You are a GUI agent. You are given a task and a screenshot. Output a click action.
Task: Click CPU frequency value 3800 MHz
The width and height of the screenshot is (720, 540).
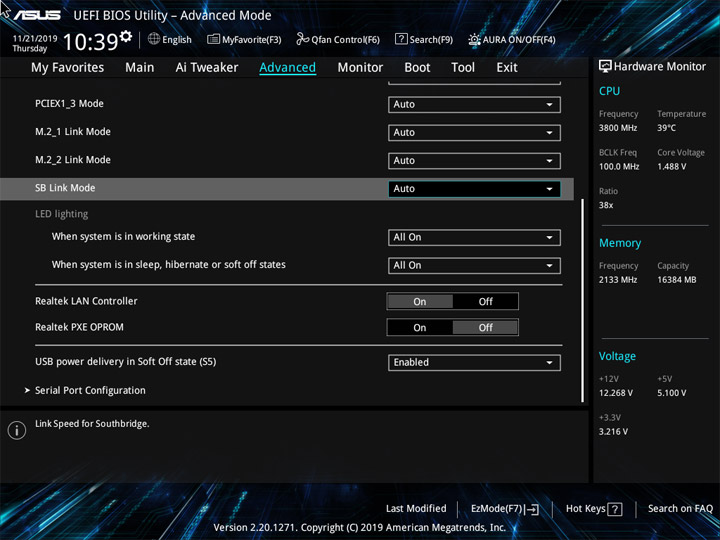click(x=618, y=128)
